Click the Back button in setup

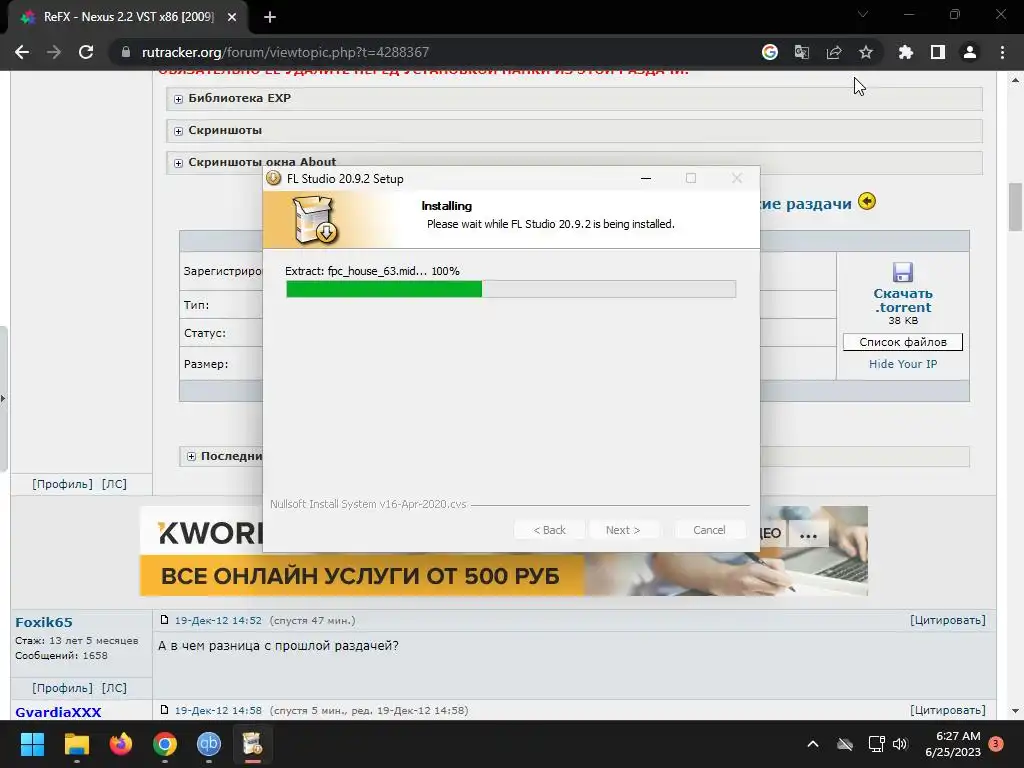pyautogui.click(x=549, y=530)
